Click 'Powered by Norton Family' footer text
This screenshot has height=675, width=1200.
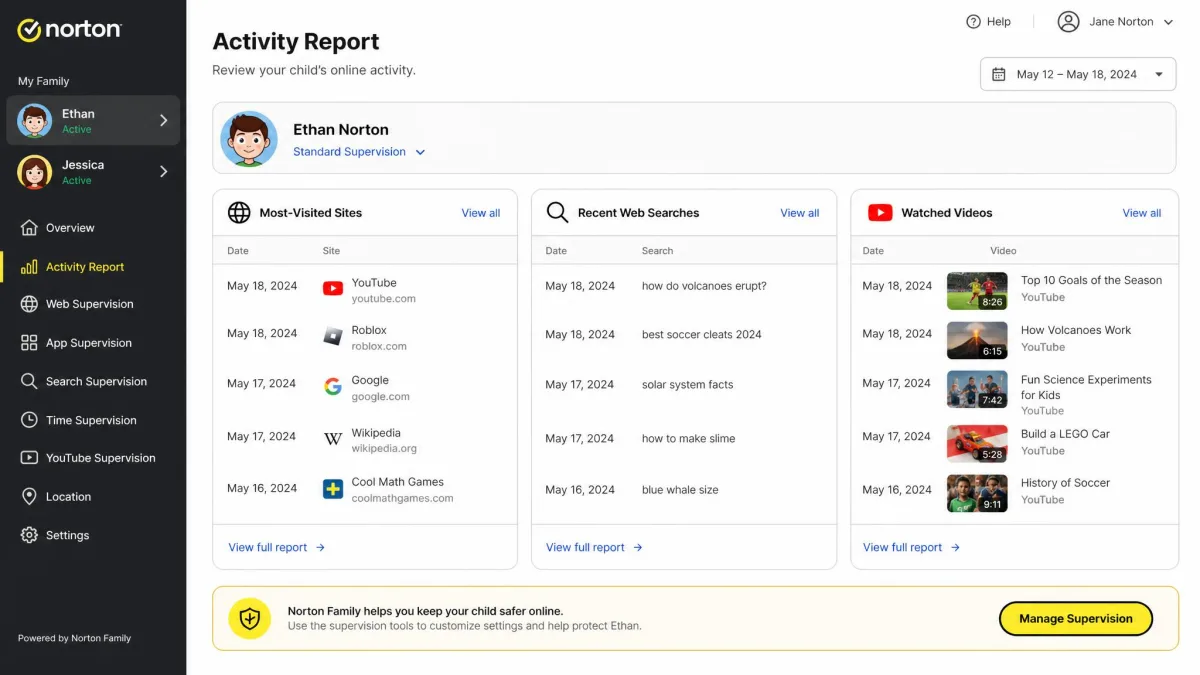[74, 638]
